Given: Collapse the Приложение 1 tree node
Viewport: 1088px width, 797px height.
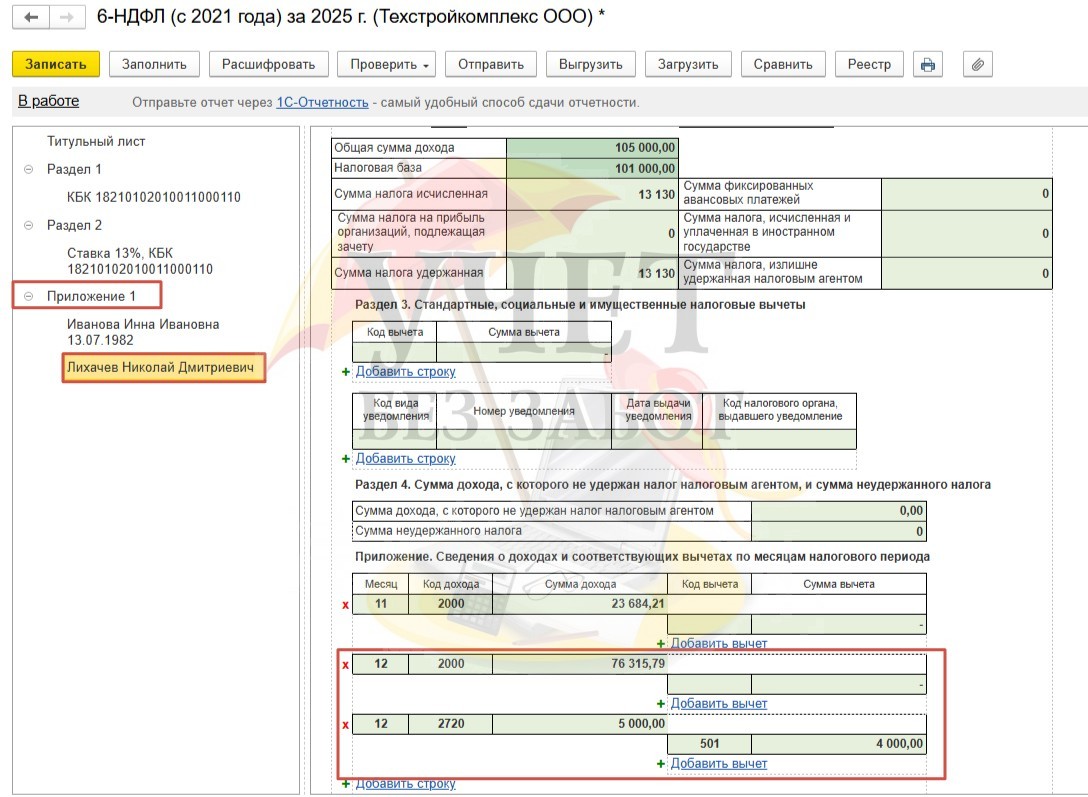Looking at the screenshot, I should 28,296.
